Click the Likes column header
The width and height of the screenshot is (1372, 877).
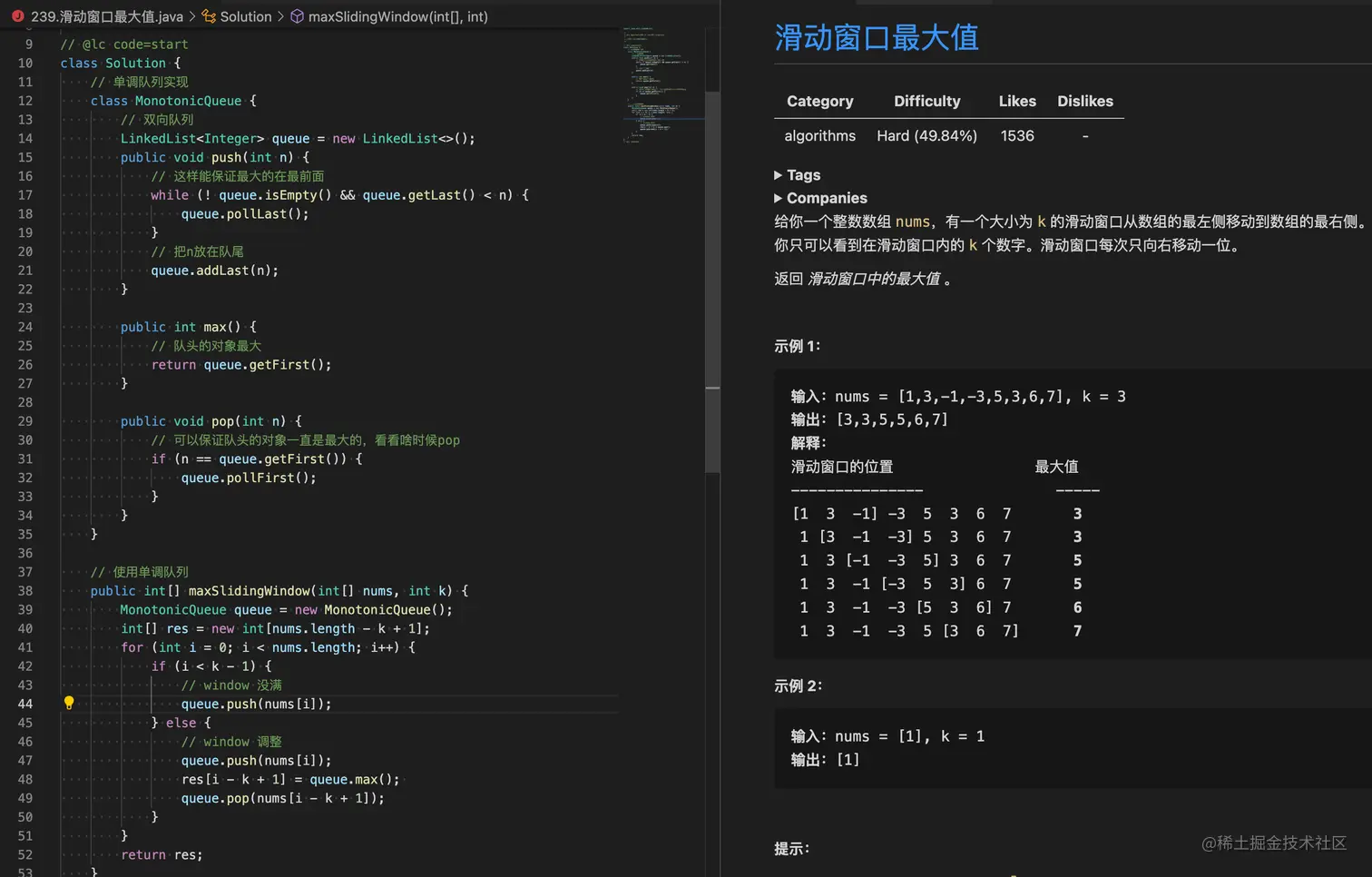[1017, 102]
